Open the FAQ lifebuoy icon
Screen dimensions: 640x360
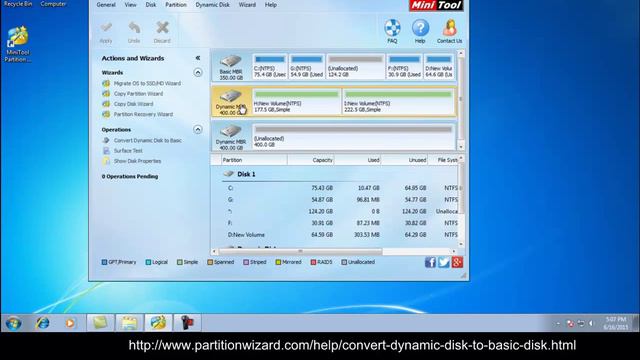click(x=392, y=28)
